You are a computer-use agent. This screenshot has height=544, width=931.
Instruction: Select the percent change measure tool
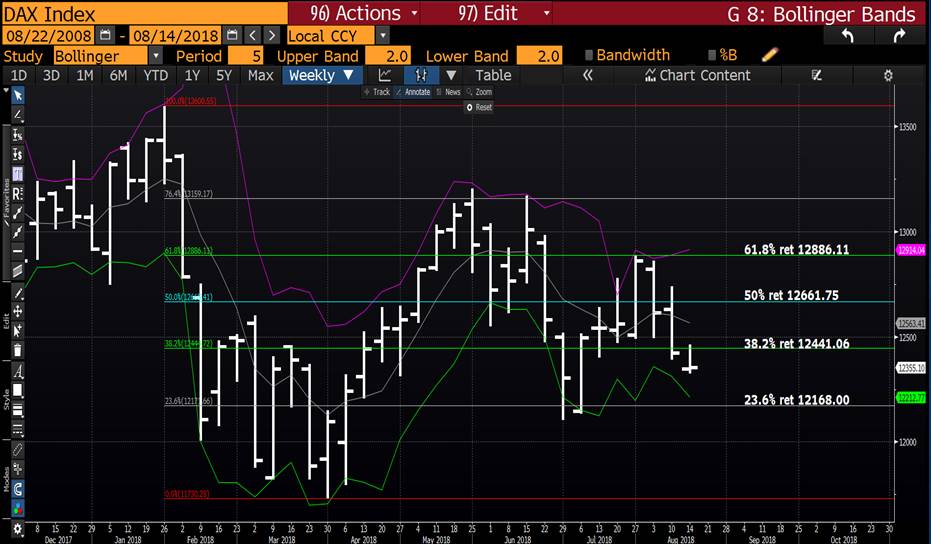coord(18,135)
